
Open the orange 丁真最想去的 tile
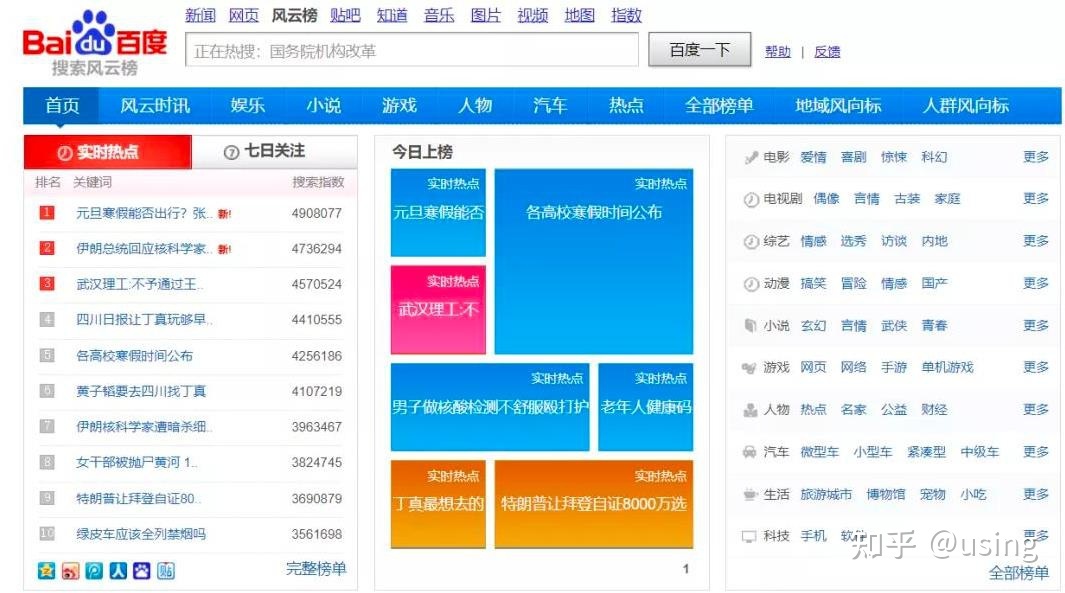click(x=438, y=504)
